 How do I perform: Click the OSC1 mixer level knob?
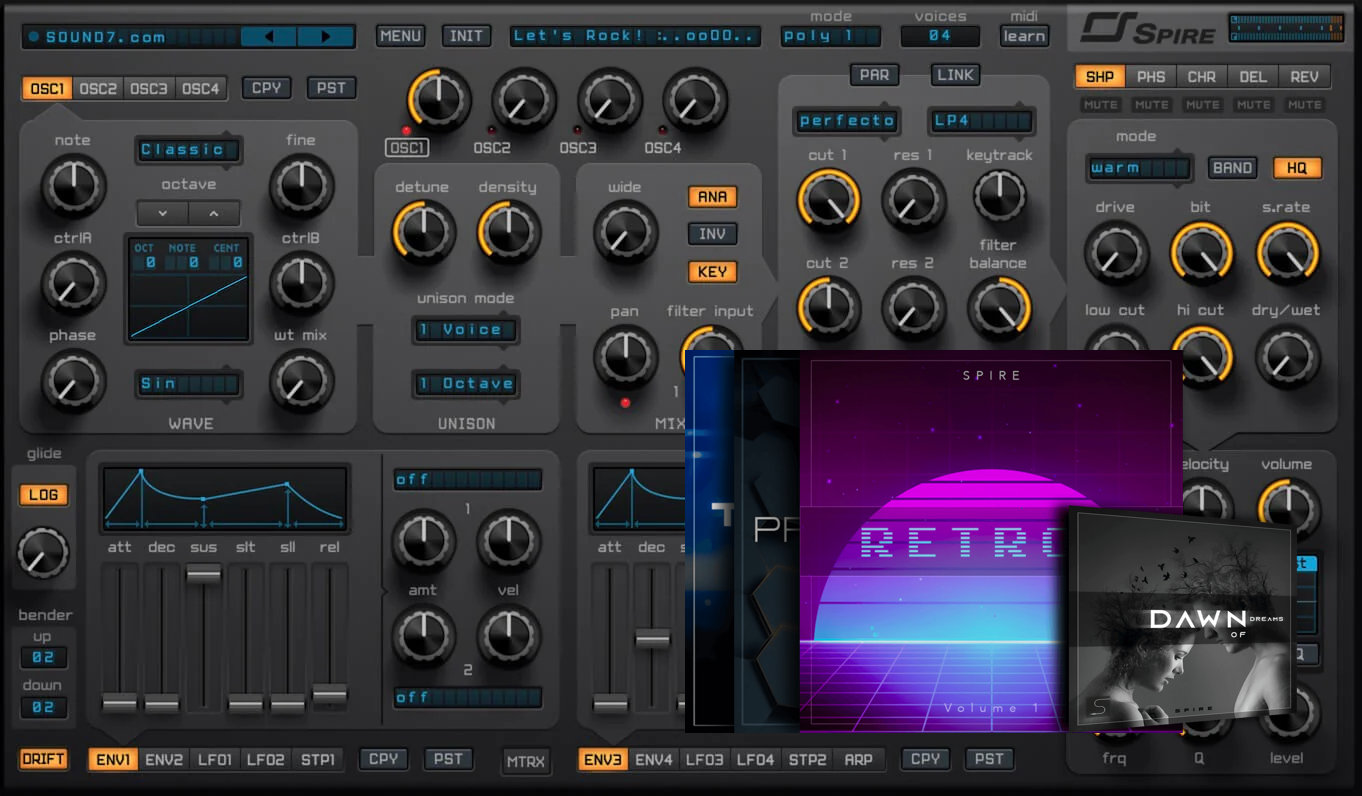439,101
